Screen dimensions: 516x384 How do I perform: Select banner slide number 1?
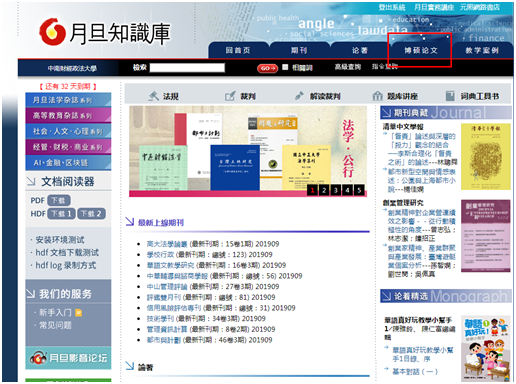(312, 190)
